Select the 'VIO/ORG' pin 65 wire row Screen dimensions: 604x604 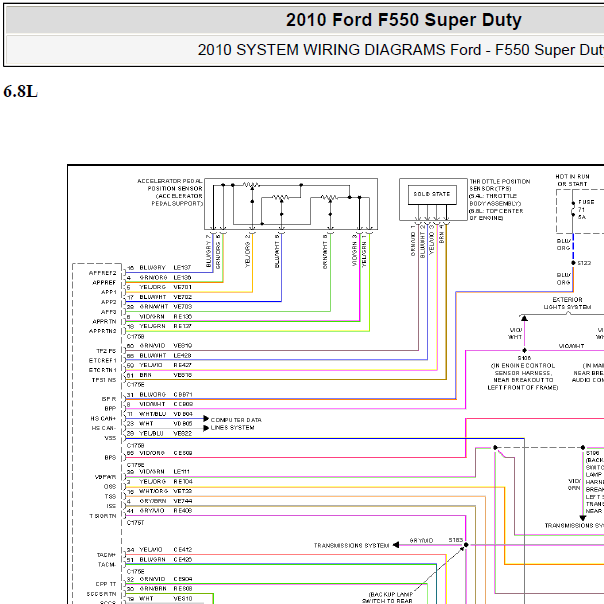[x=159, y=453]
